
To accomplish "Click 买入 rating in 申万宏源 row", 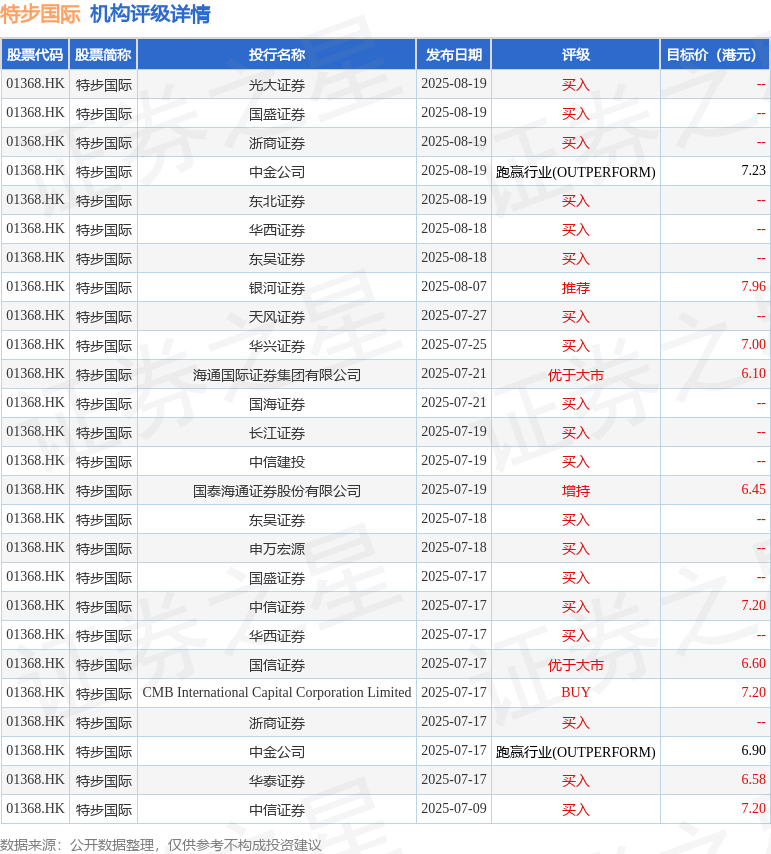I will [x=576, y=548].
